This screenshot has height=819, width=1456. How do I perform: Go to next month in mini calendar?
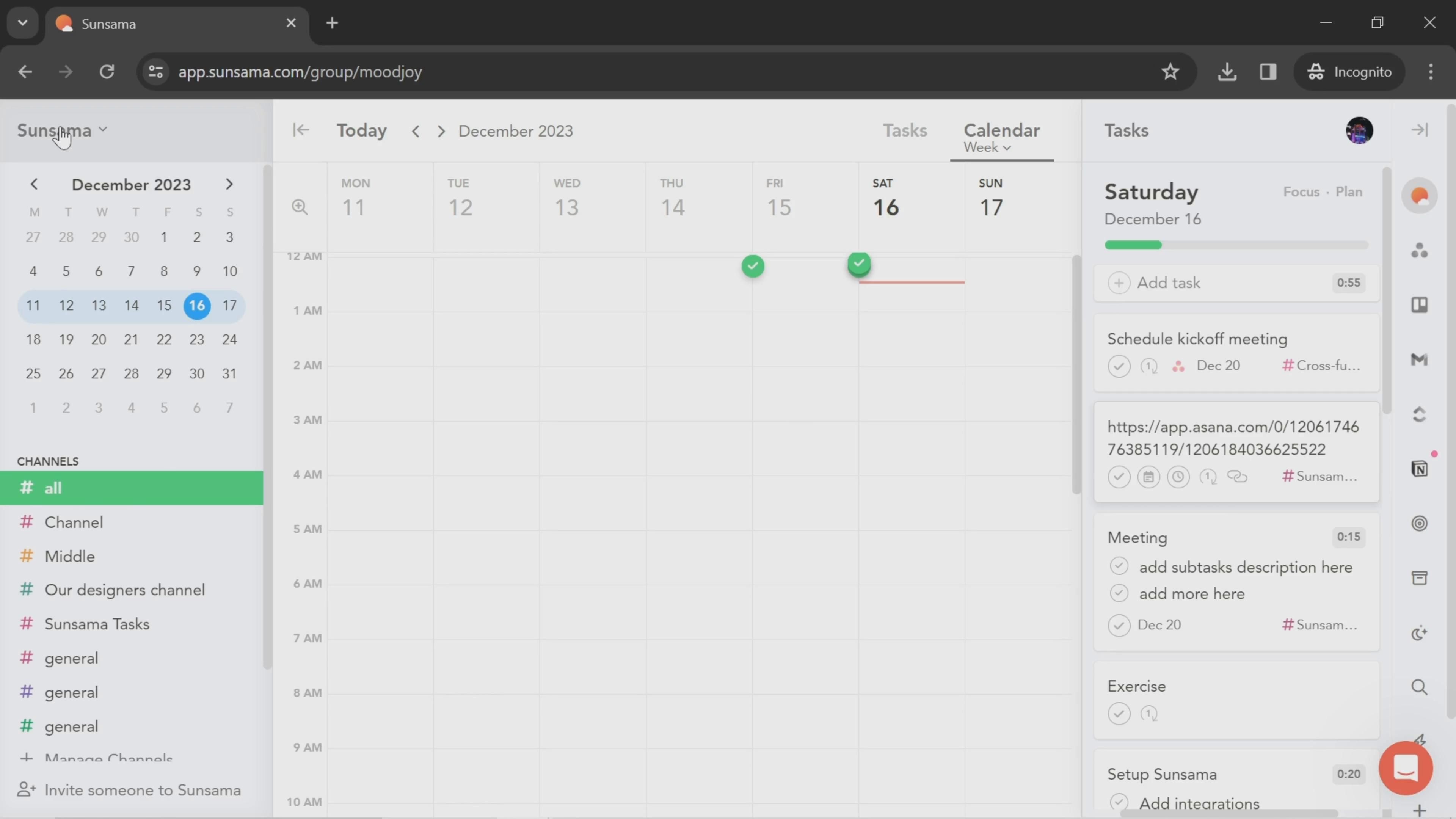pyautogui.click(x=229, y=184)
